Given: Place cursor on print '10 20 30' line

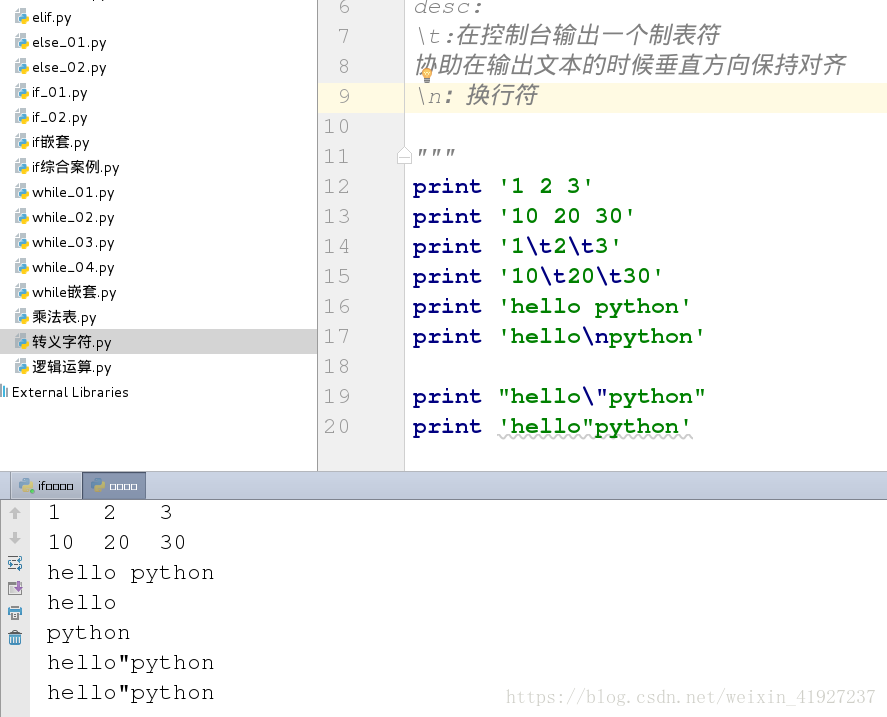Looking at the screenshot, I should coord(523,216).
